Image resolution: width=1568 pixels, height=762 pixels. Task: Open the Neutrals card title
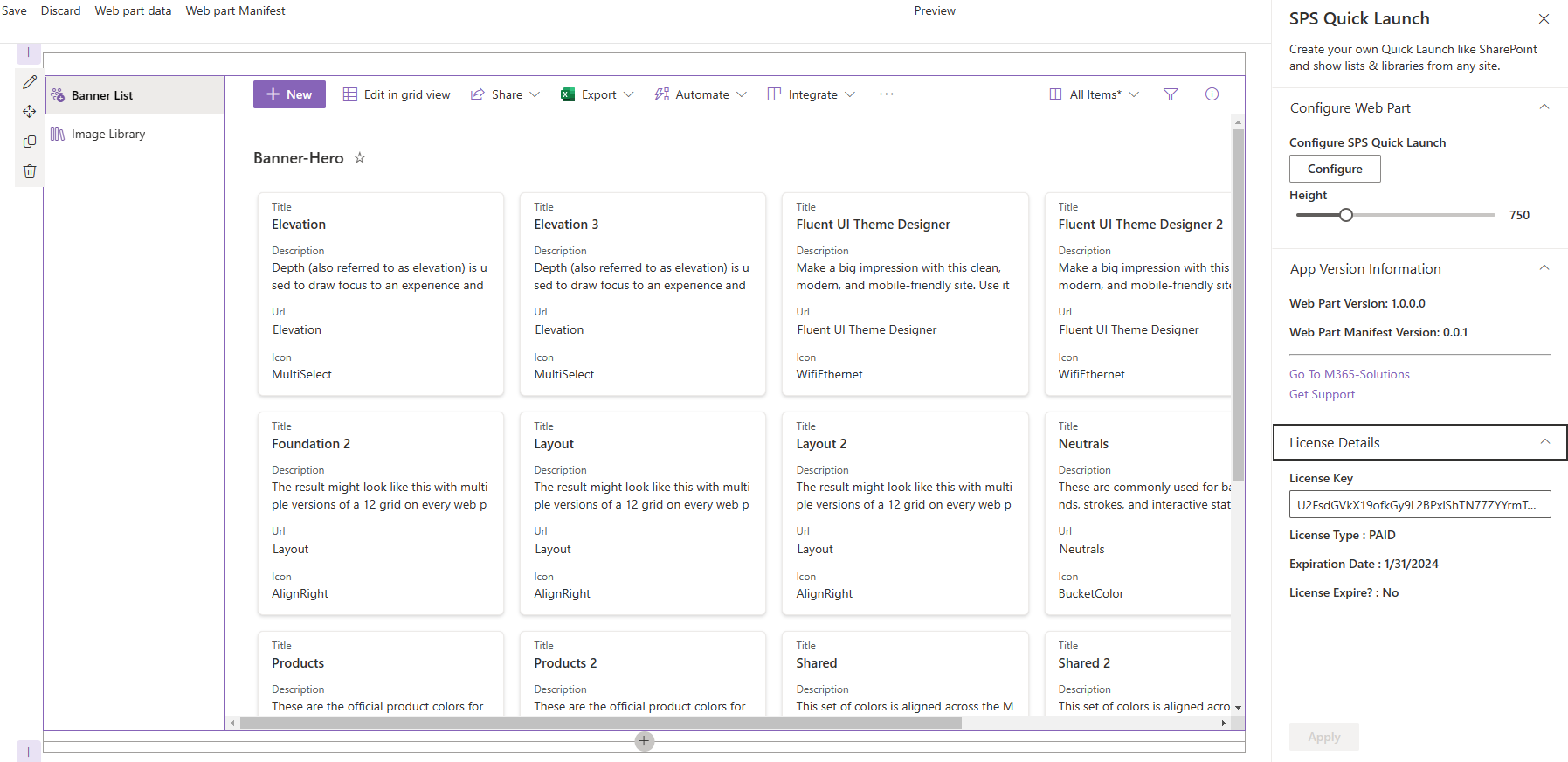click(x=1083, y=444)
